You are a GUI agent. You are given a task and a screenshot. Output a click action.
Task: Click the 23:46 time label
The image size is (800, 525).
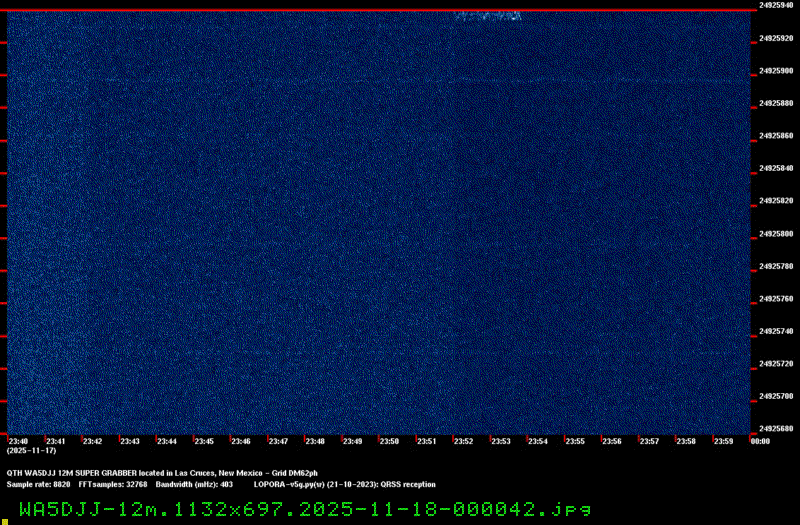click(241, 441)
